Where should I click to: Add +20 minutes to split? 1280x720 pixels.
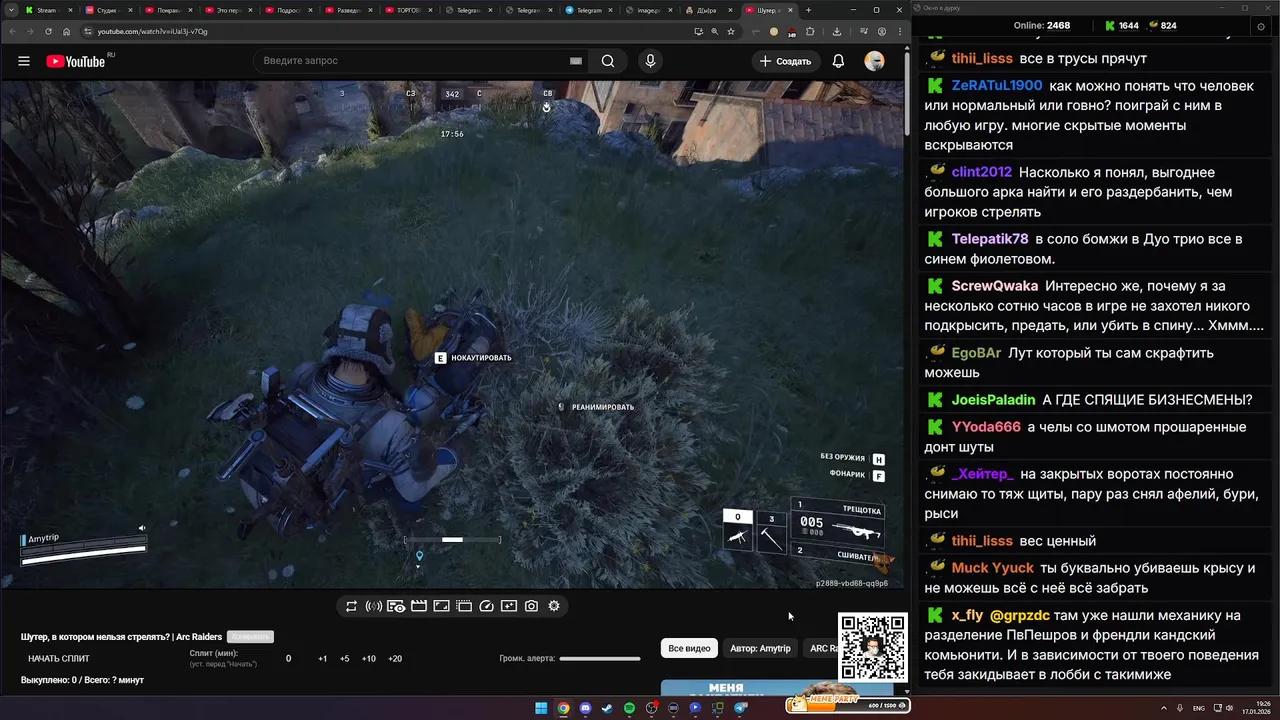395,659
